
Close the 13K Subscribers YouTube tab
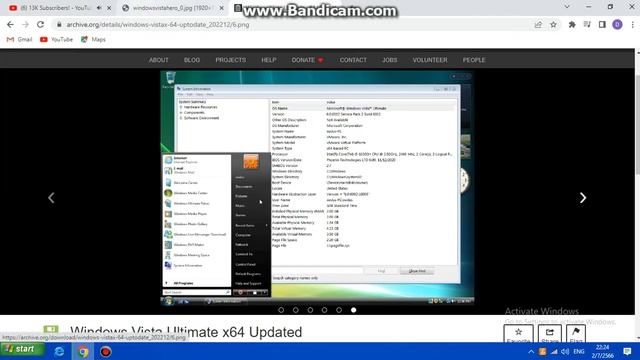pos(109,8)
